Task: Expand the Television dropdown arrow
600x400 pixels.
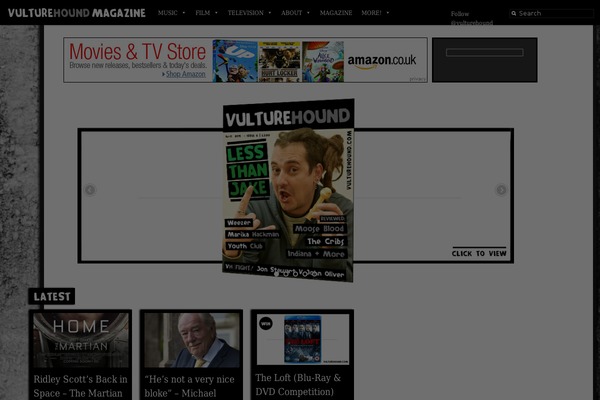Action: (x=270, y=13)
